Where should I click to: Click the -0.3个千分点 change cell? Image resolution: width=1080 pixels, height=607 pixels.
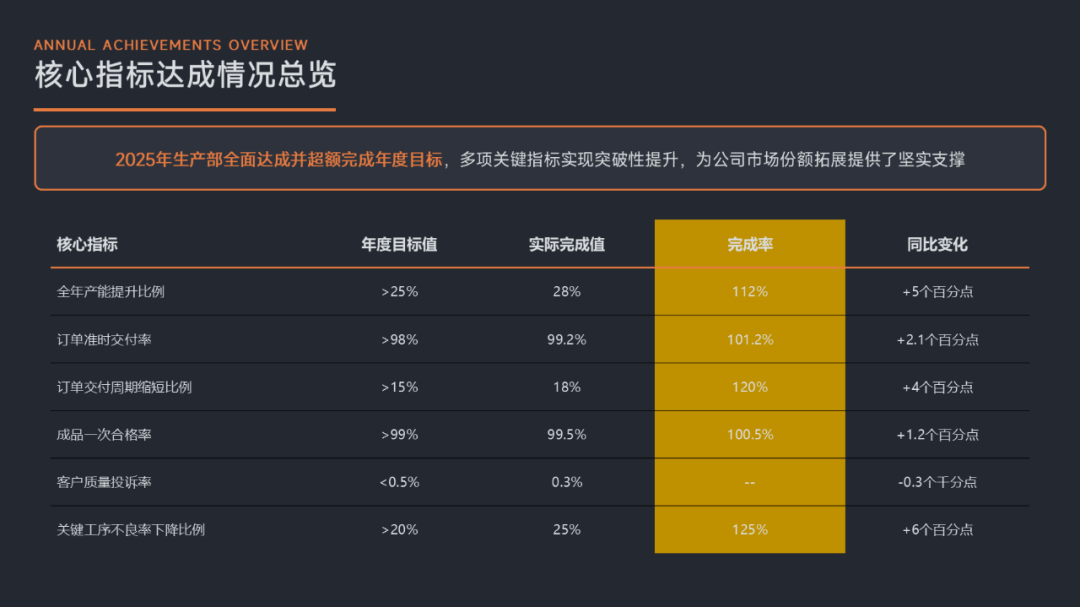(x=937, y=482)
